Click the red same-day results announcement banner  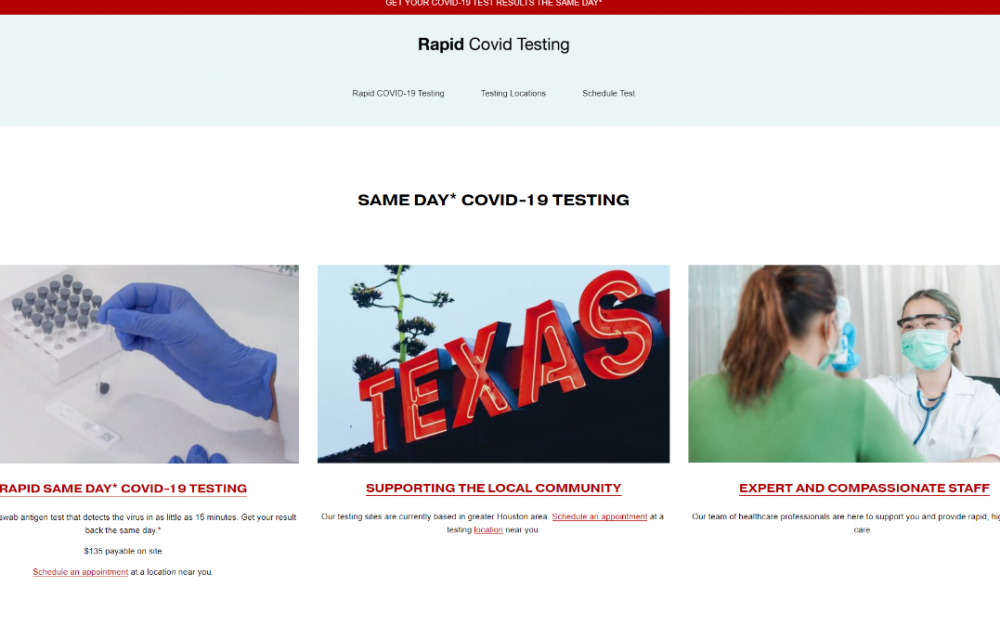pyautogui.click(x=500, y=7)
